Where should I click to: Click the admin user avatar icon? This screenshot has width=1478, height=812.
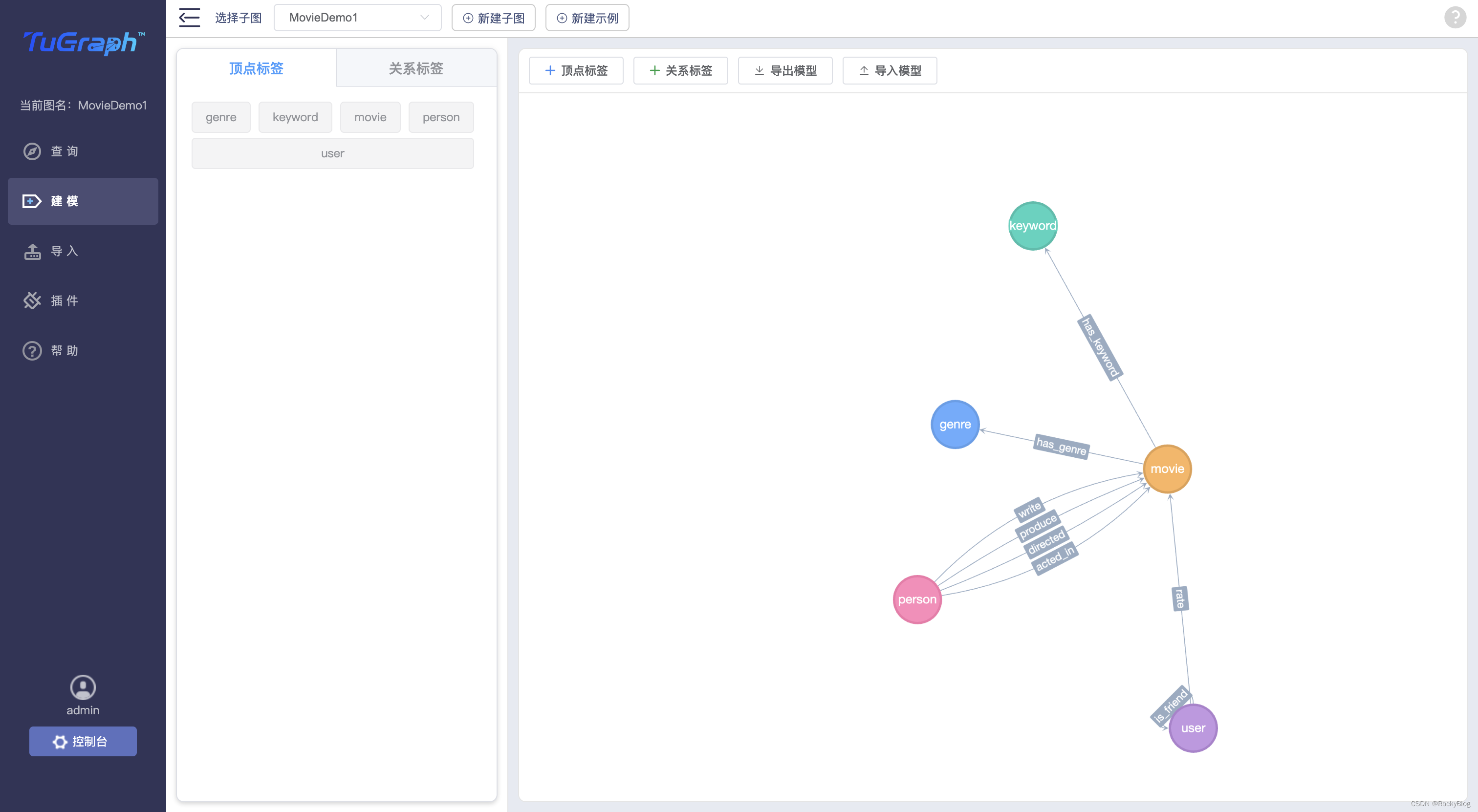(x=83, y=687)
